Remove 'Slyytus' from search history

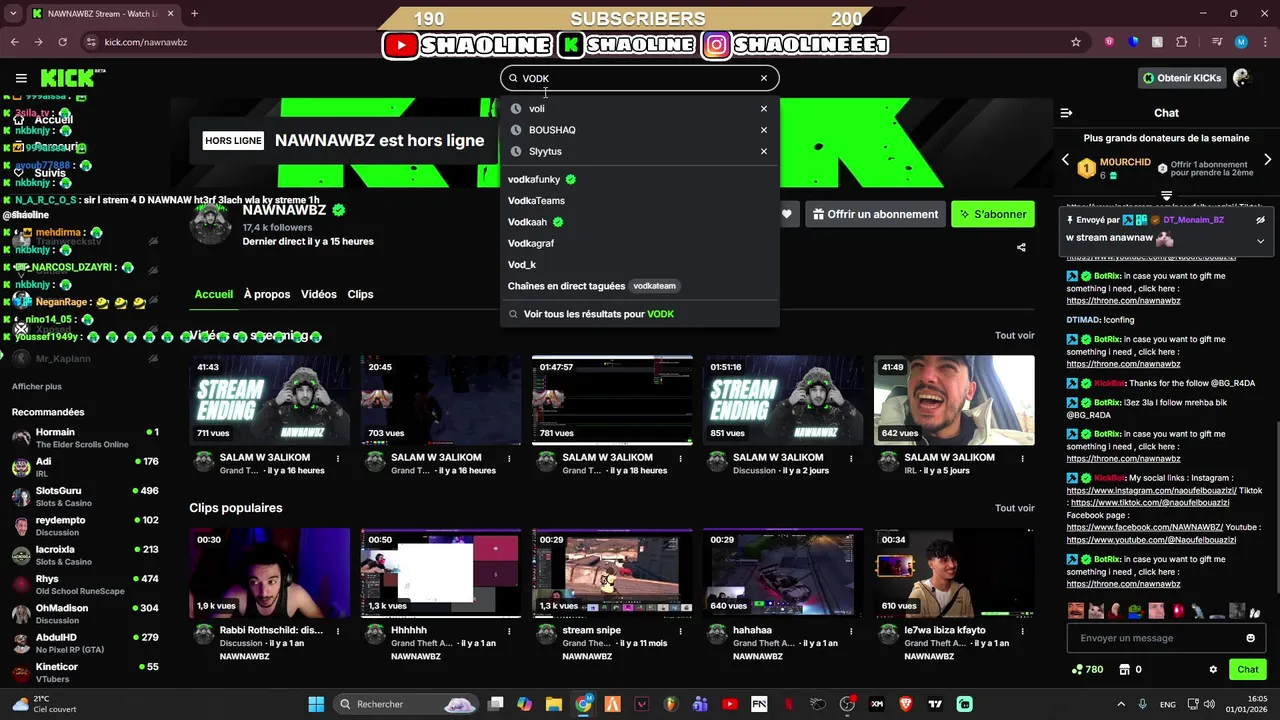pos(764,152)
